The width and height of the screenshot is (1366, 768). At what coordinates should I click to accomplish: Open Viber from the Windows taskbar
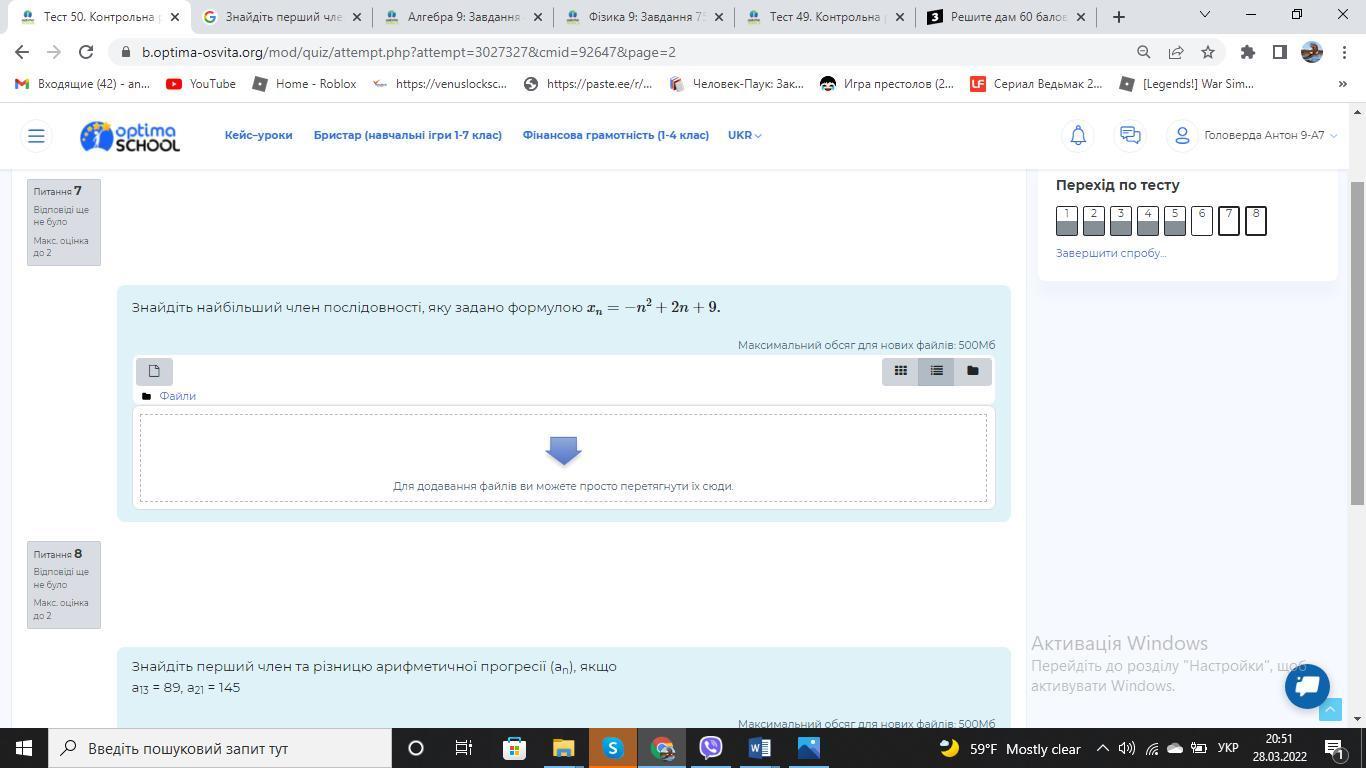click(710, 748)
